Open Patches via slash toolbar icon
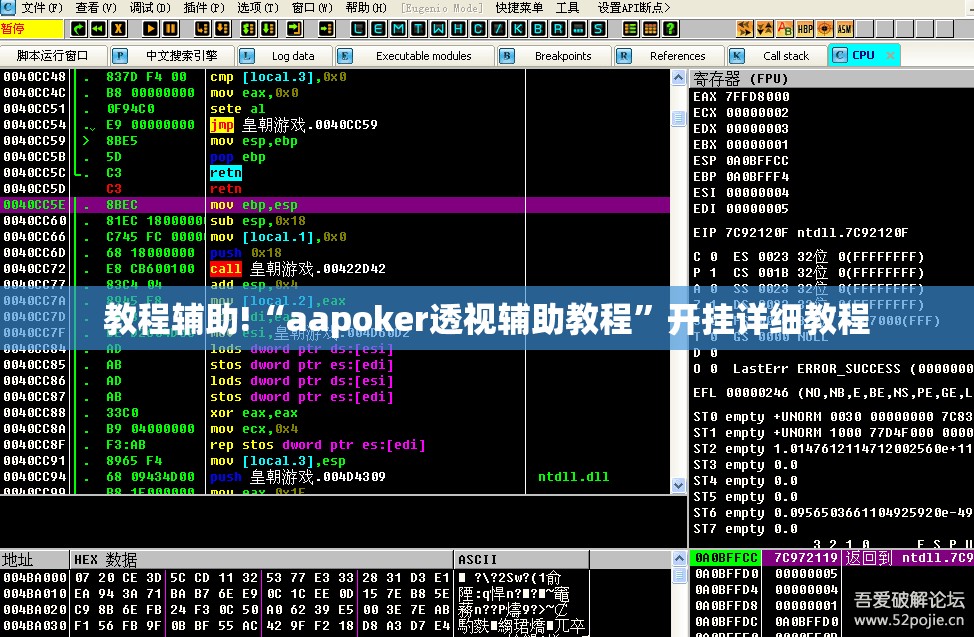This screenshot has width=974, height=637. point(498,29)
